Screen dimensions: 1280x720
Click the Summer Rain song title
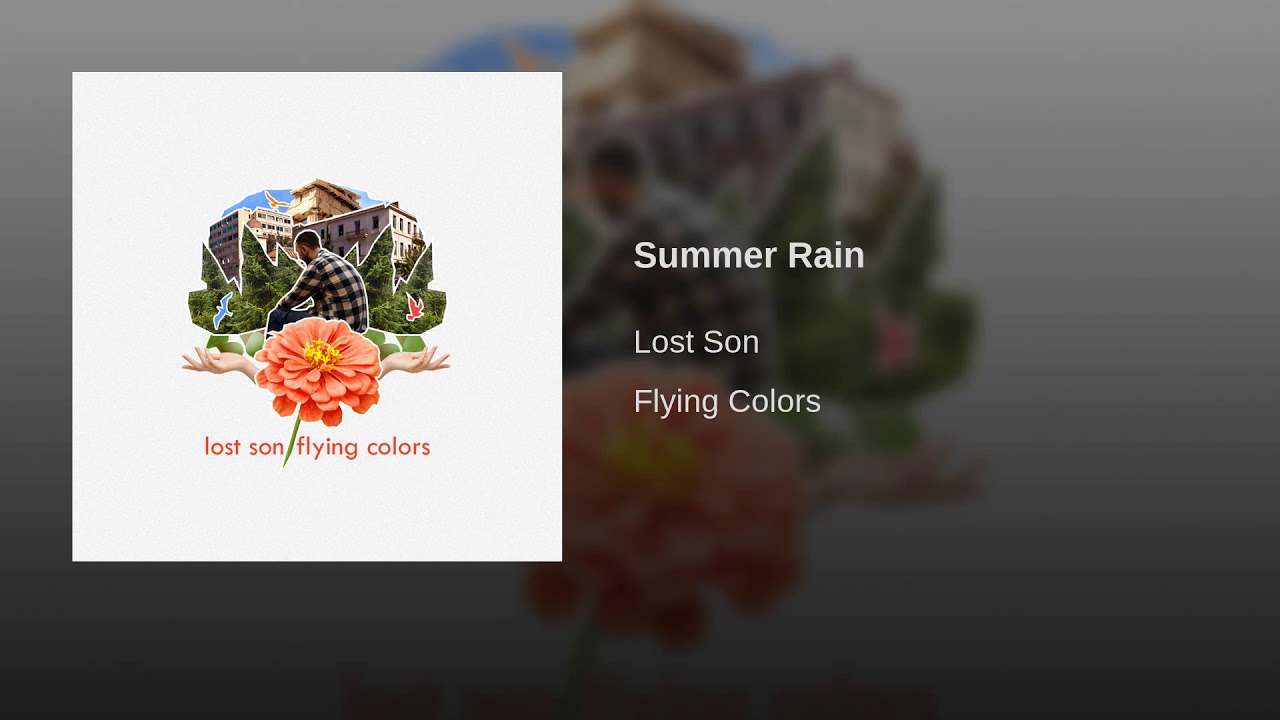pyautogui.click(x=749, y=255)
